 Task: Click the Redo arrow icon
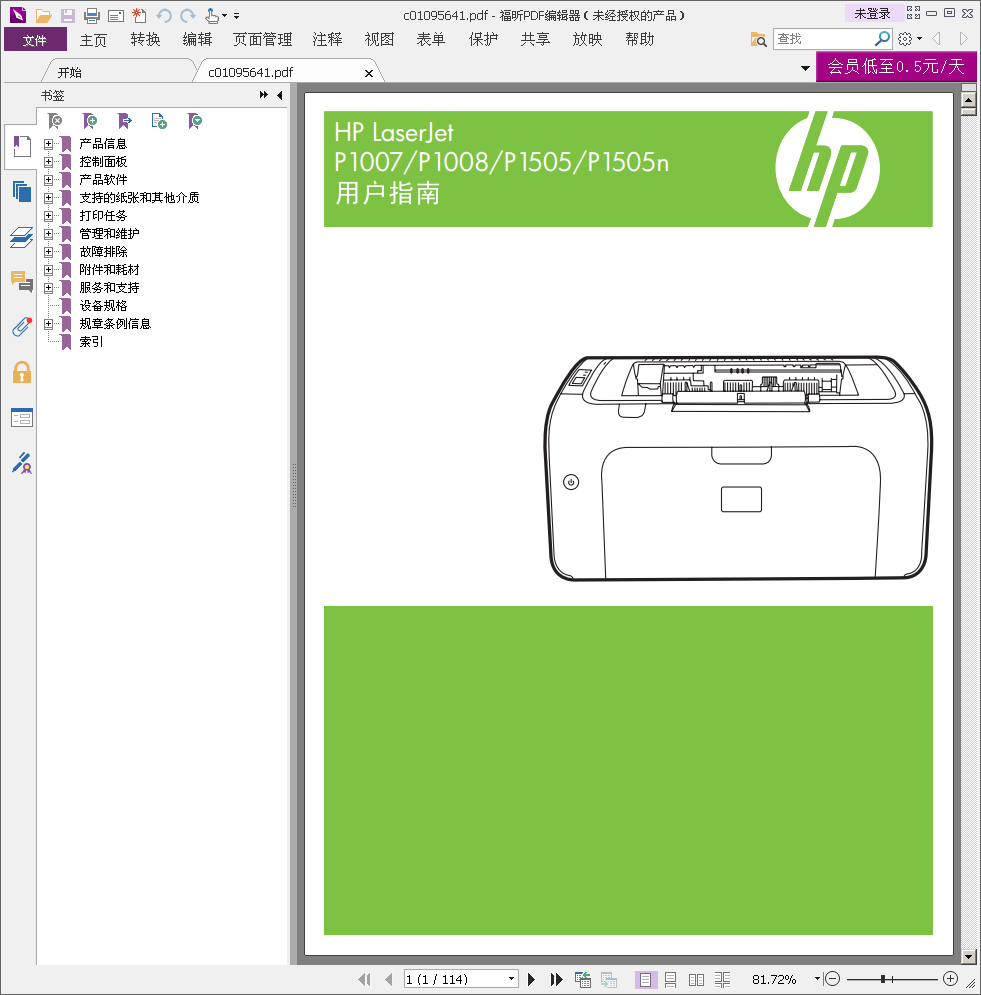pyautogui.click(x=188, y=15)
